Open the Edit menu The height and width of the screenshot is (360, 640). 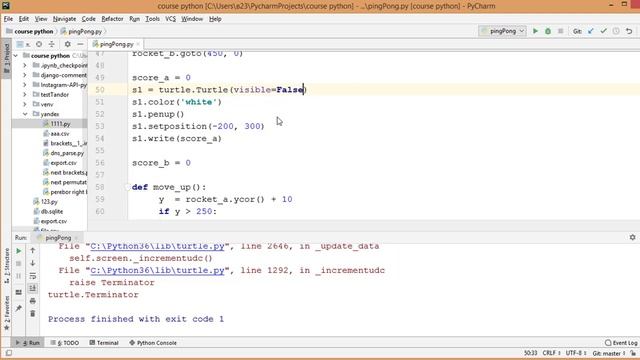[24, 19]
